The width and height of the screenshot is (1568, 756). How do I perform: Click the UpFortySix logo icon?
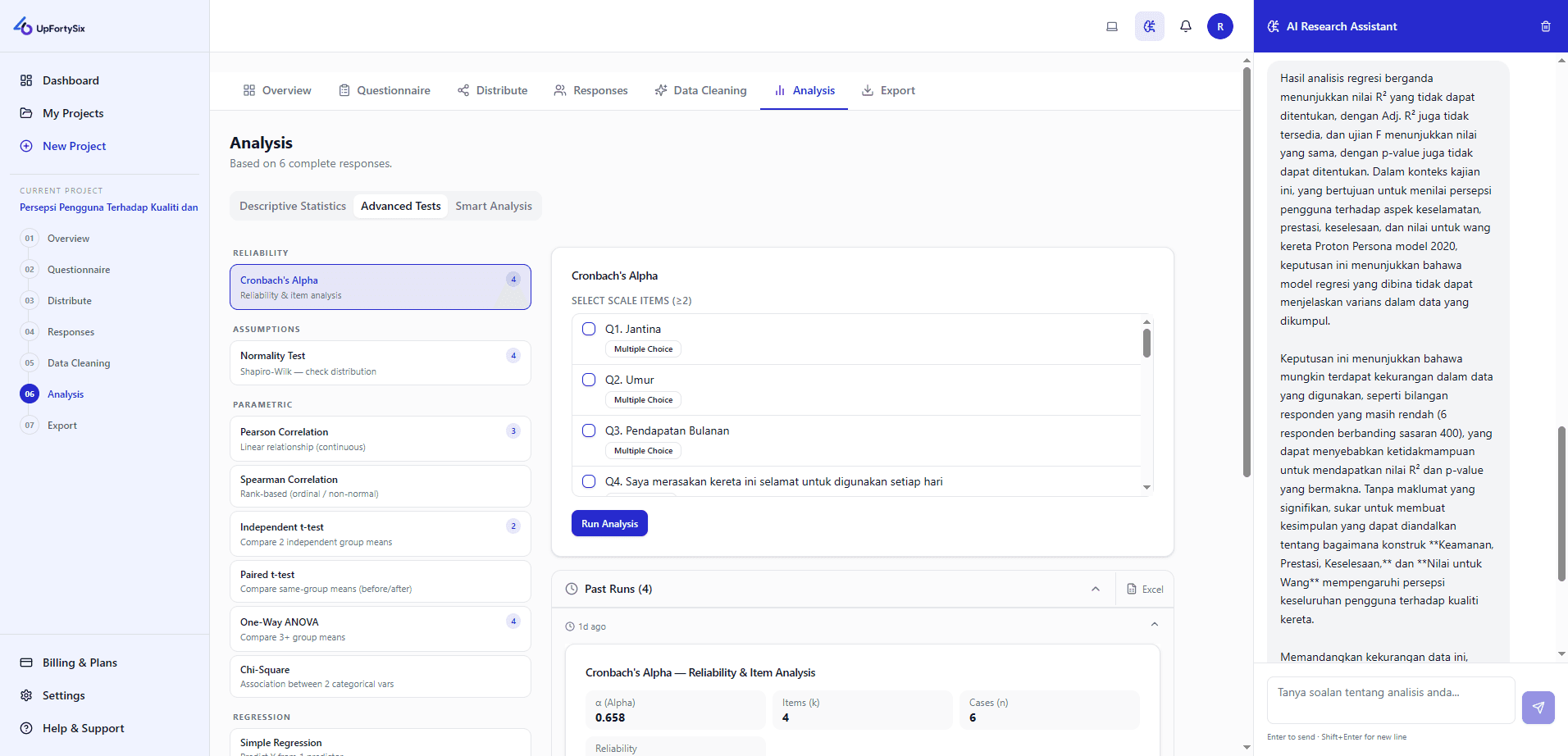point(23,26)
